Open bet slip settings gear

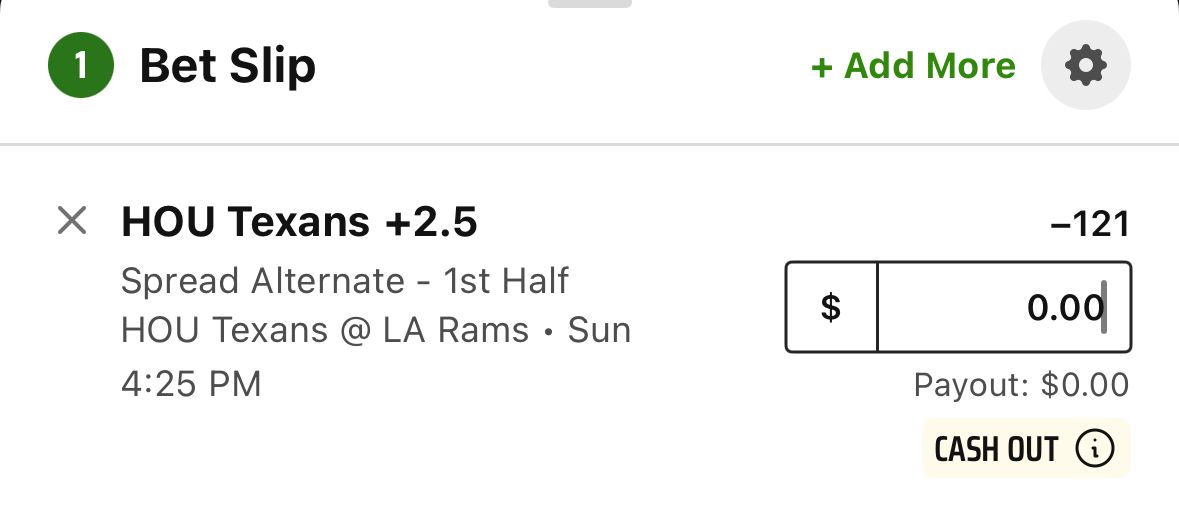(1085, 65)
